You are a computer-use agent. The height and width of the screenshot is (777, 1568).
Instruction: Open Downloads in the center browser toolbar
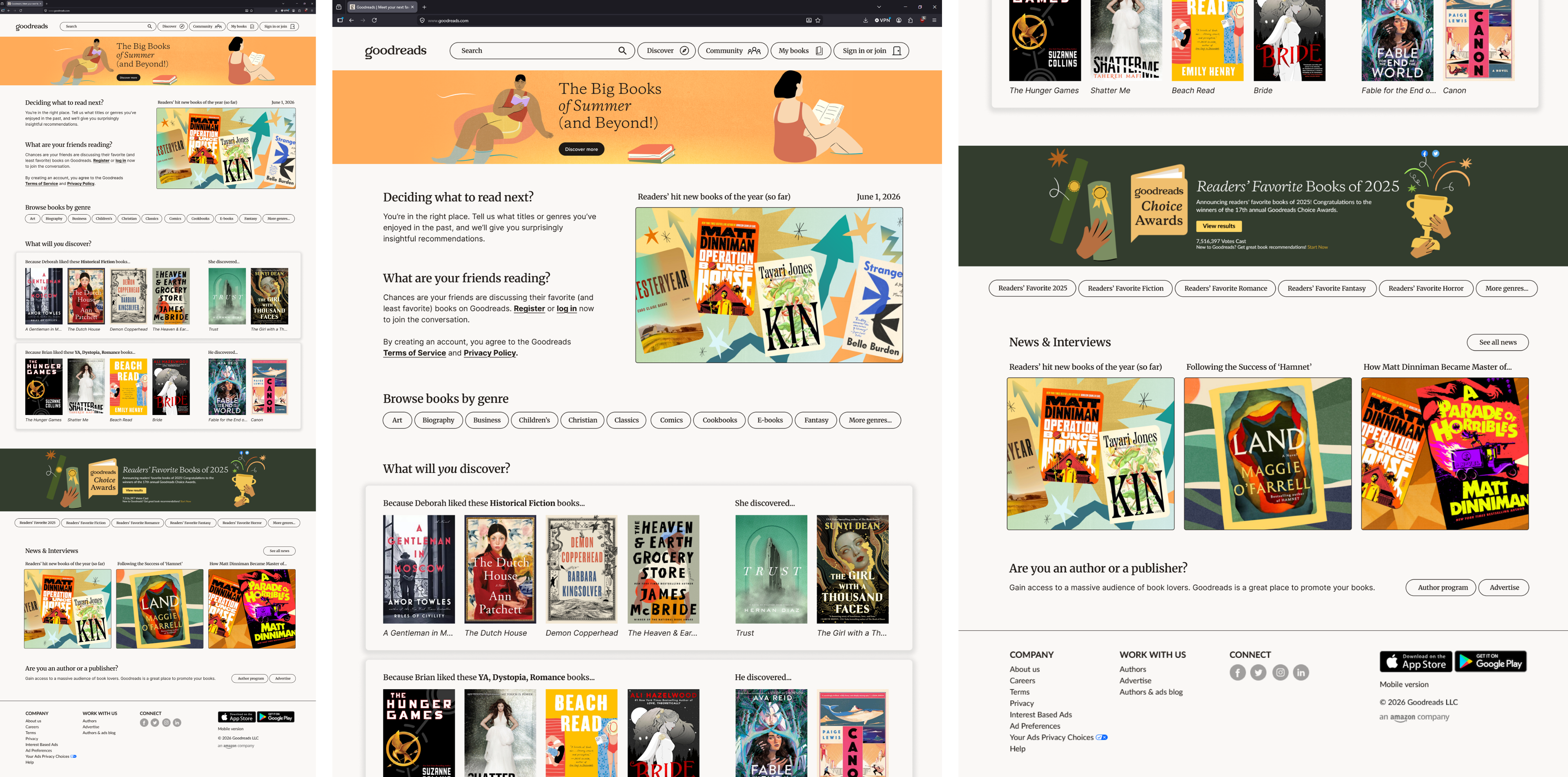[x=866, y=20]
